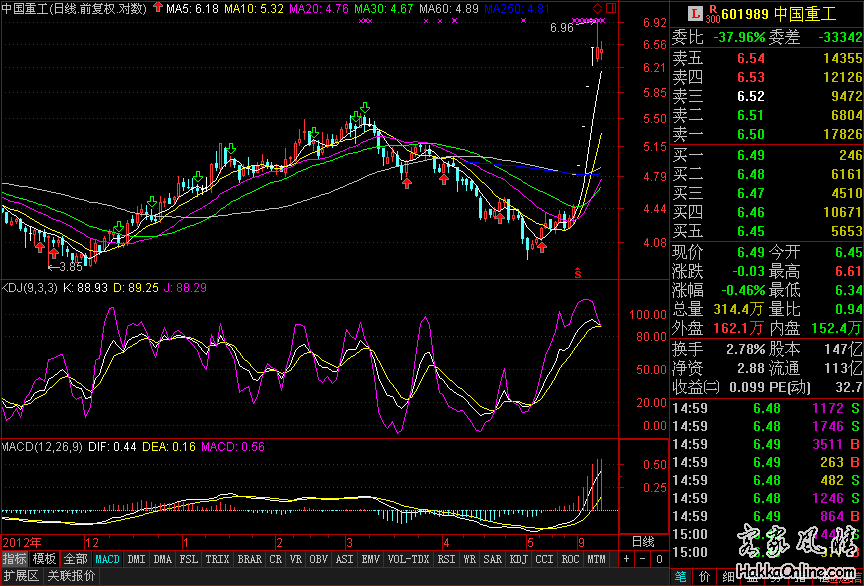Select the FSL indicator tab
This screenshot has width=864, height=586.
pyautogui.click(x=189, y=559)
